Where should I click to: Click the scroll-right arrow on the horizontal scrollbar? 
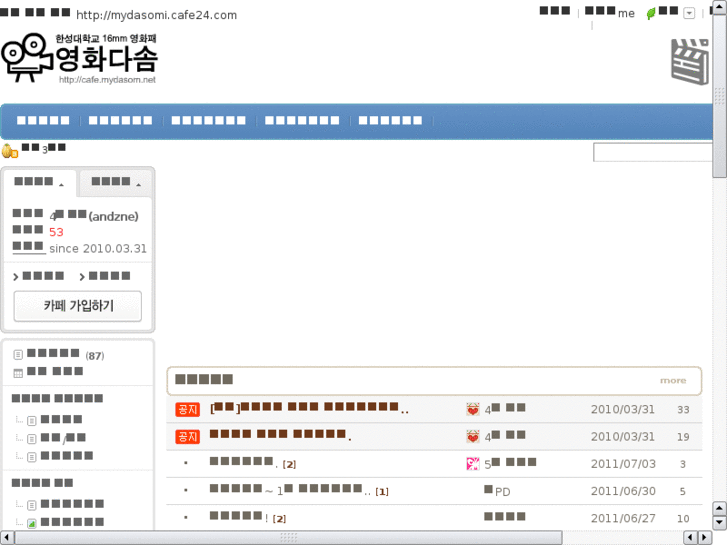point(705,538)
